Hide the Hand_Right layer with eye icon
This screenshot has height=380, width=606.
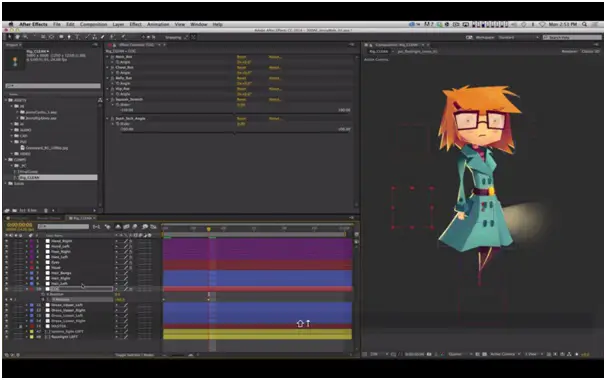tap(7, 241)
